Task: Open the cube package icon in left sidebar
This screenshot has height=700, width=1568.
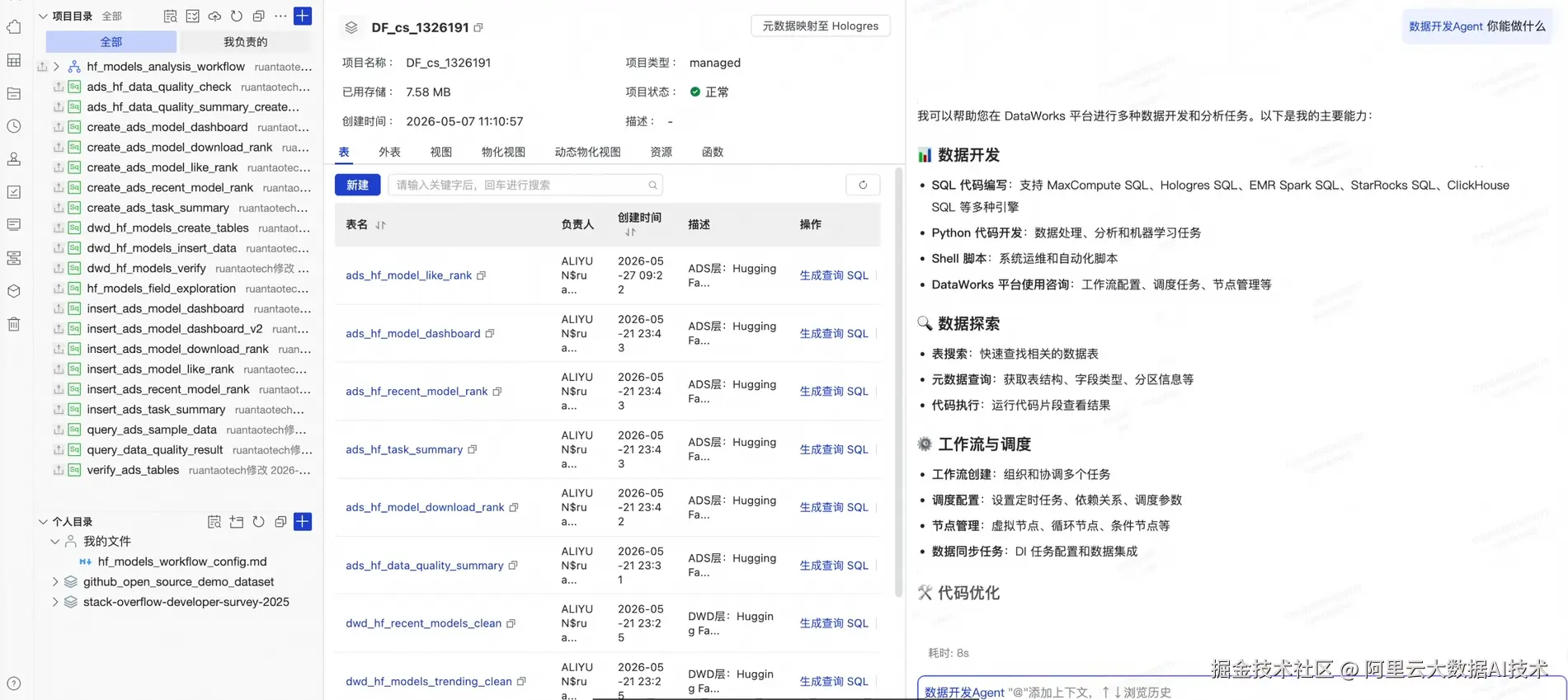Action: pyautogui.click(x=14, y=291)
